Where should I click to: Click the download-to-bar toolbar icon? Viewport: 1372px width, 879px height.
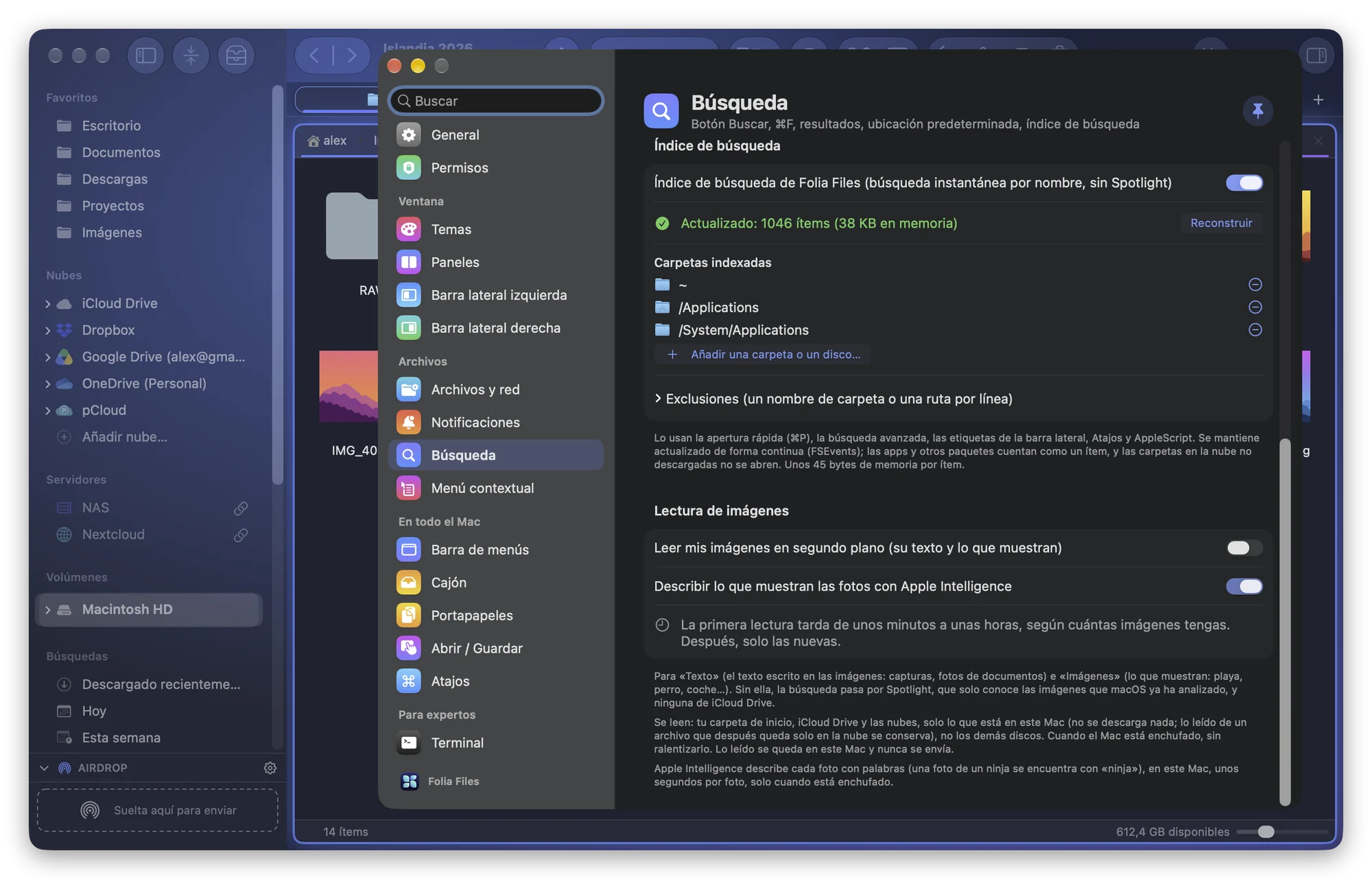(191, 56)
